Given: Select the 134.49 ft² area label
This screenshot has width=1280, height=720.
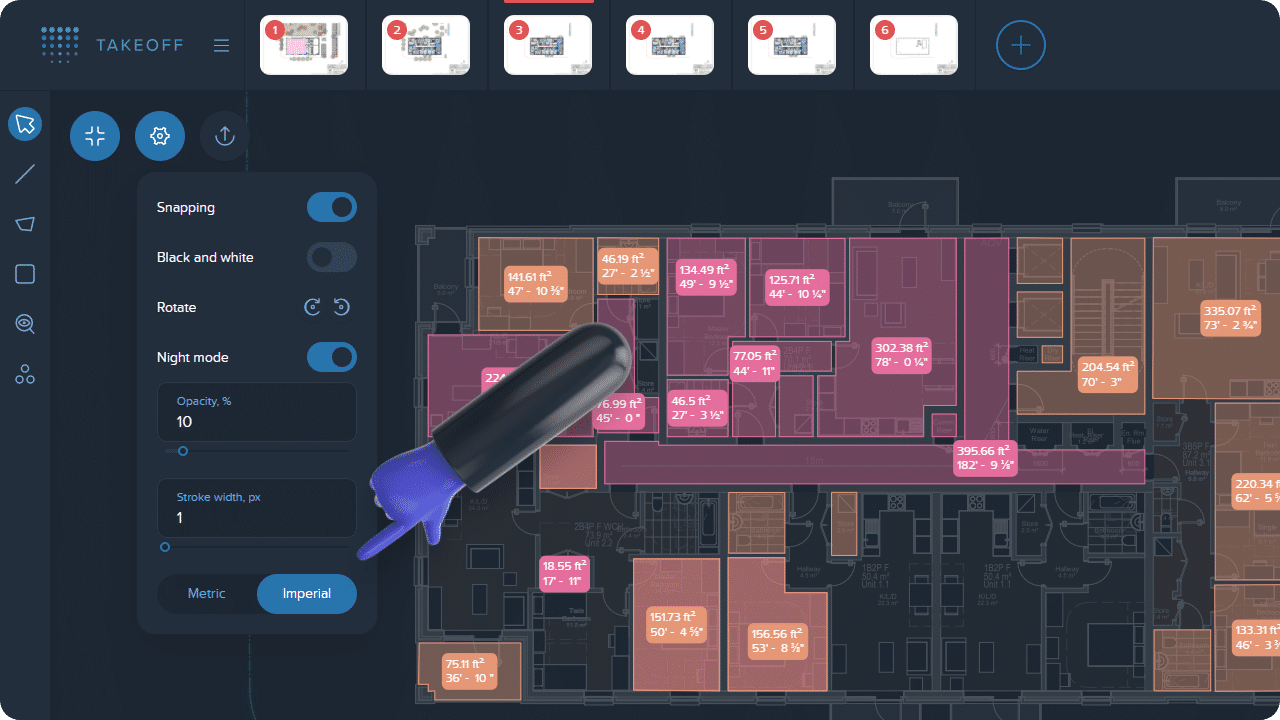Looking at the screenshot, I should coord(706,277).
